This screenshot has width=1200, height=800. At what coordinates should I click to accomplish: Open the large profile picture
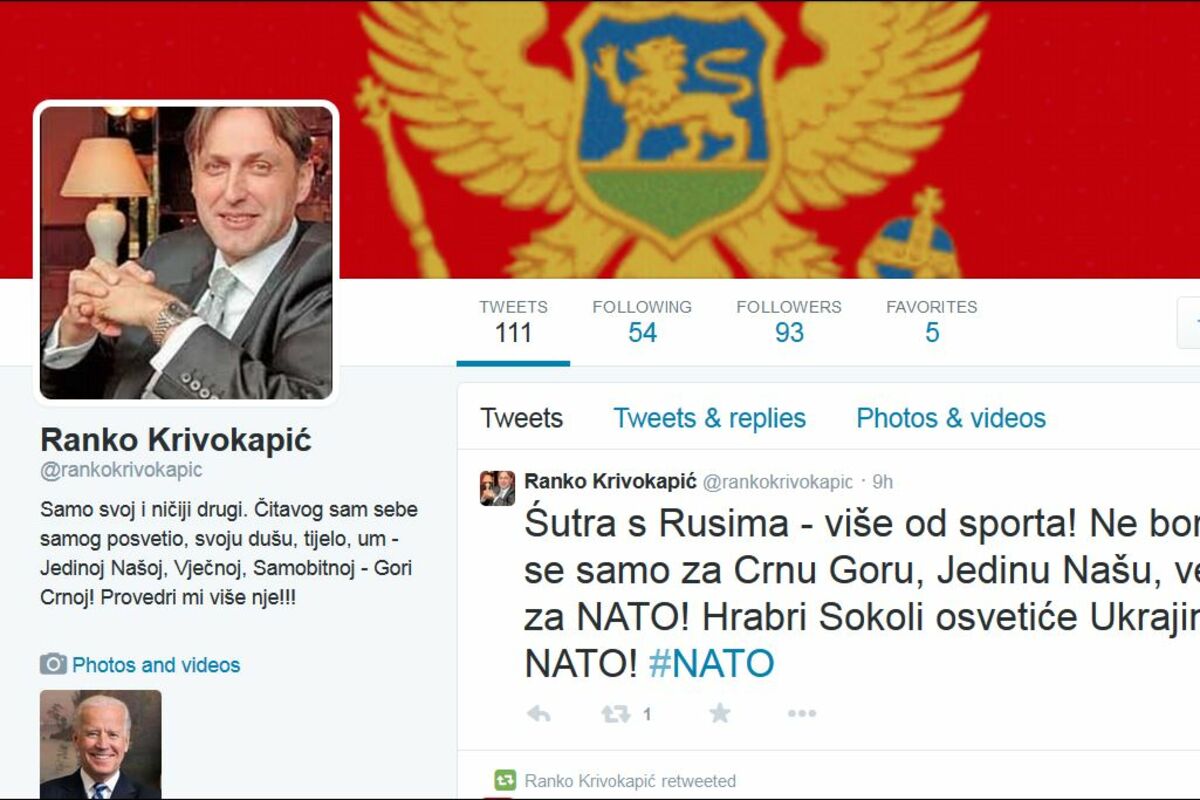[x=186, y=253]
